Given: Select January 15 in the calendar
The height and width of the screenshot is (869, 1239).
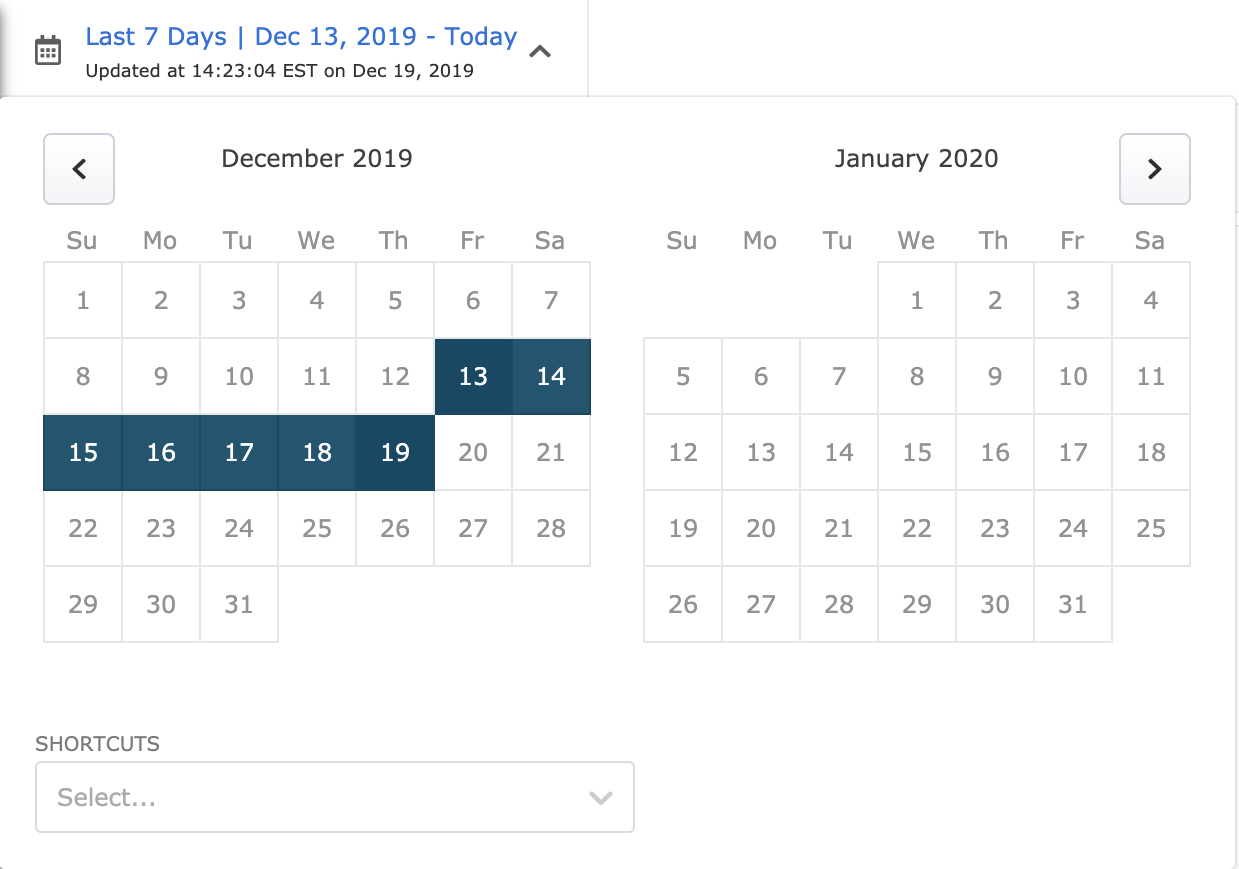Looking at the screenshot, I should click(917, 453).
